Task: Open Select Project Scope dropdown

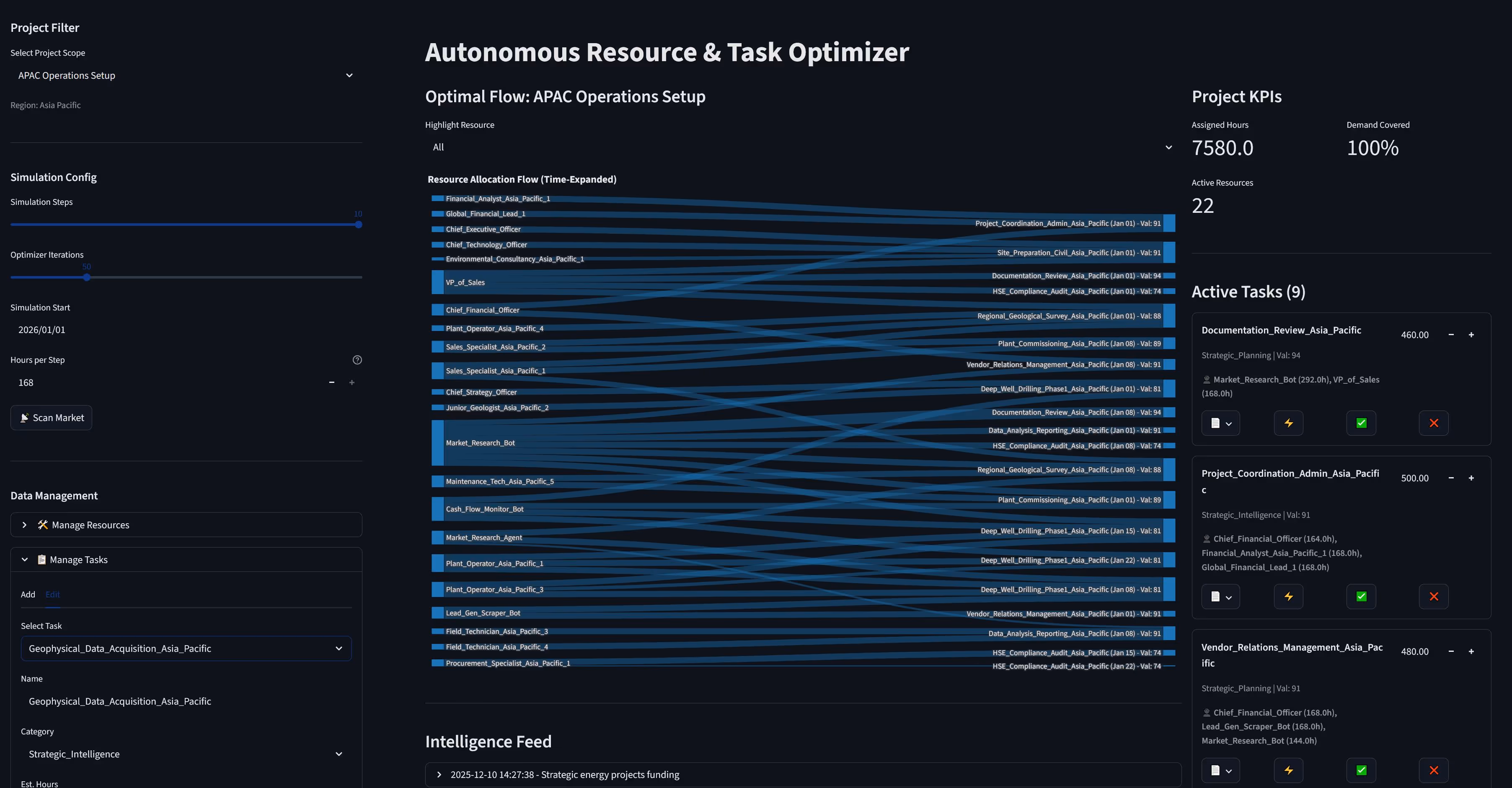Action: [186, 76]
